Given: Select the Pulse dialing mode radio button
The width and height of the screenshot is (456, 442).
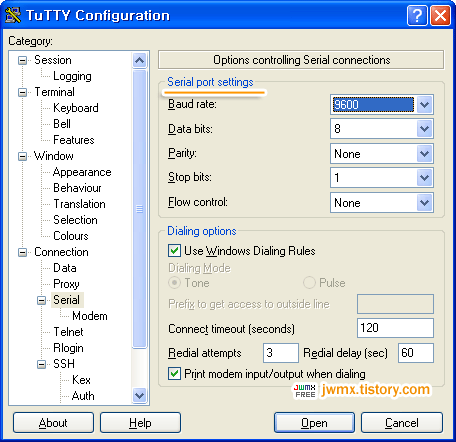Looking at the screenshot, I should (309, 283).
